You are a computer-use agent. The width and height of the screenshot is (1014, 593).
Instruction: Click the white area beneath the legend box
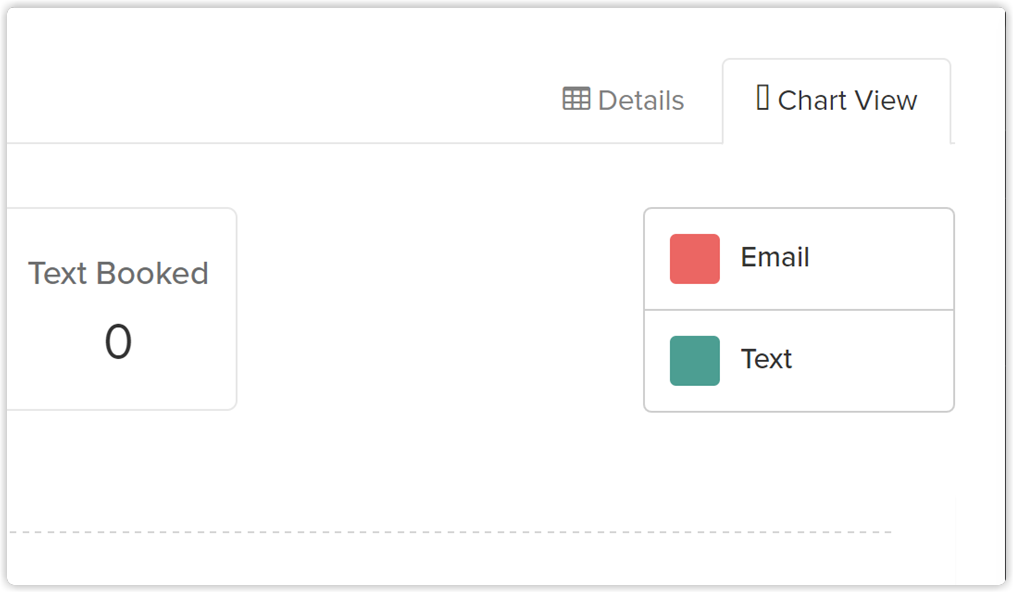pos(799,466)
